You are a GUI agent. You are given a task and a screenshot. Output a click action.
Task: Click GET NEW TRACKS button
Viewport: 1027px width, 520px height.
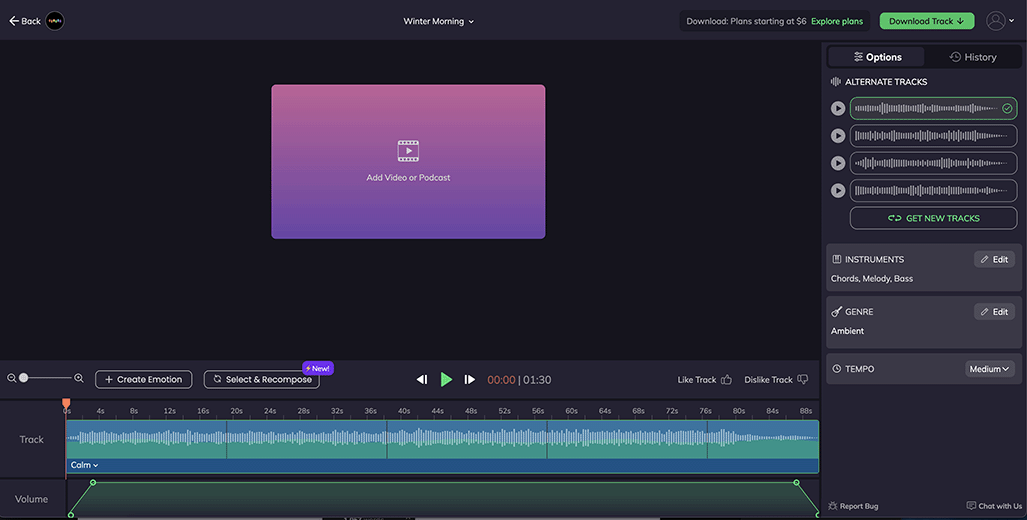[x=933, y=218]
